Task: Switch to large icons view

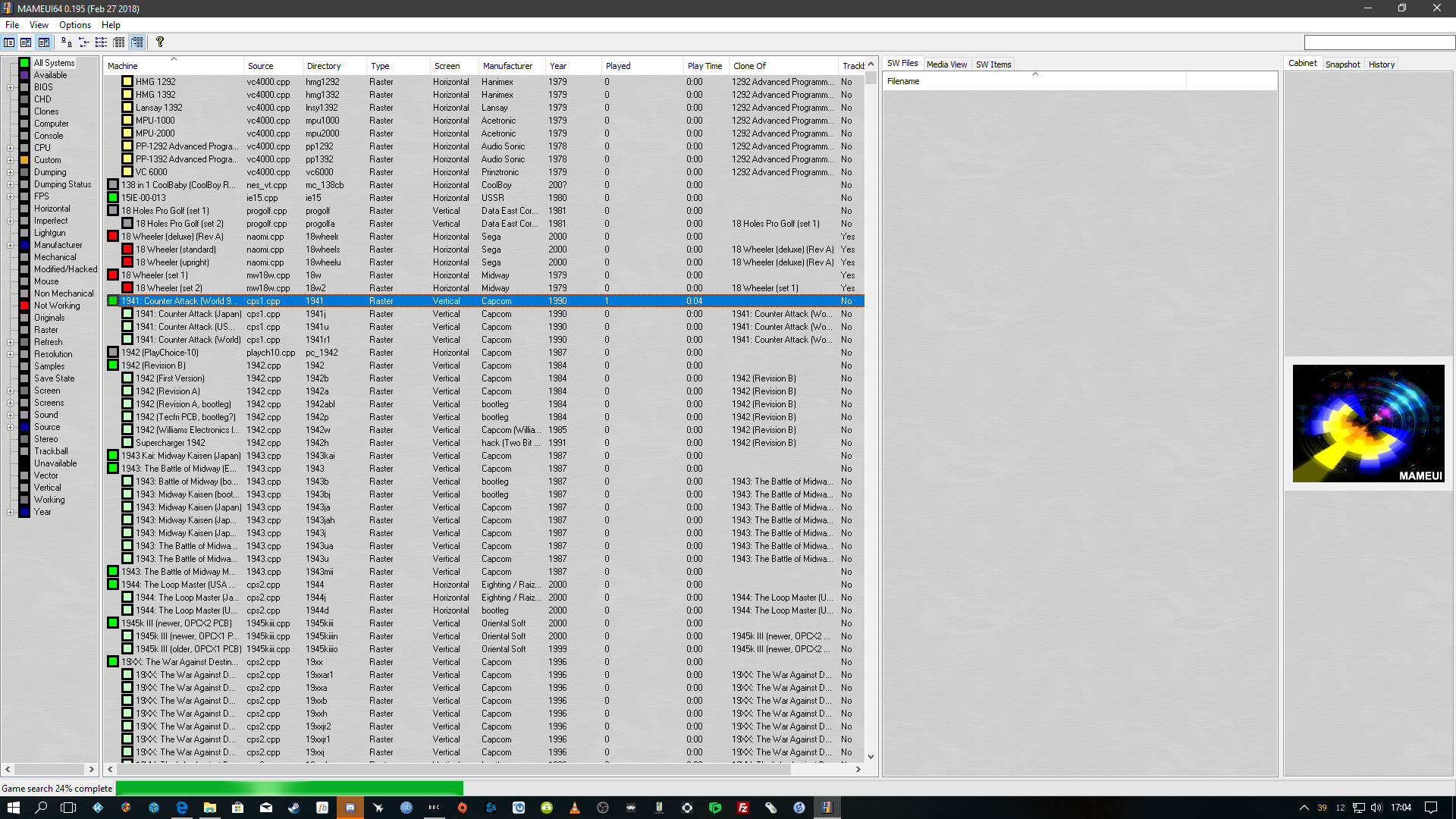Action: click(x=67, y=42)
